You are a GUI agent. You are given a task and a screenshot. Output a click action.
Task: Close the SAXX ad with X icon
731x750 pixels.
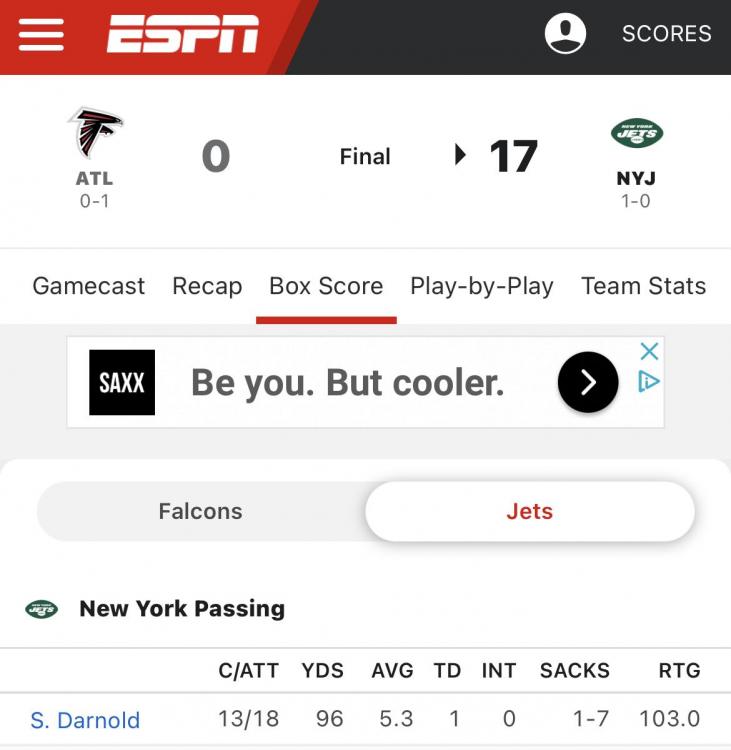coord(649,351)
